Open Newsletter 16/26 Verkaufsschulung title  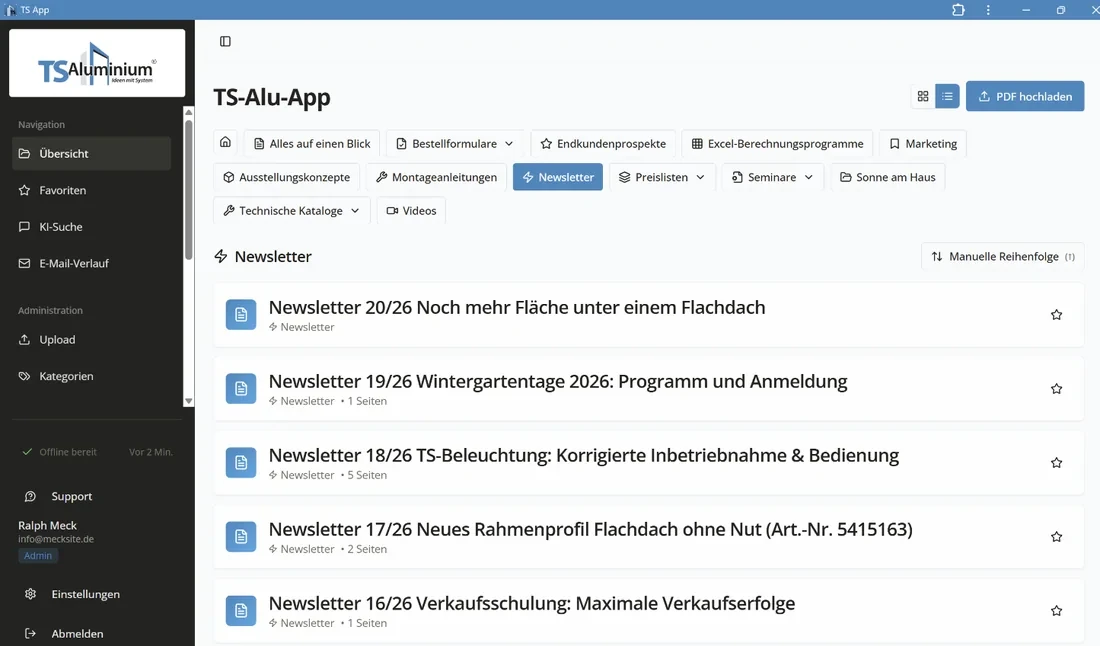[x=532, y=603]
